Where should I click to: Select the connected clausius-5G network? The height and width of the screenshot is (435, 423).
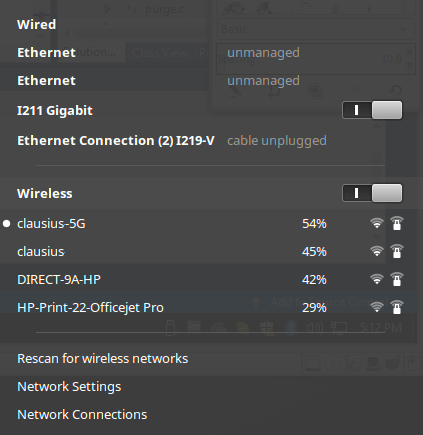pyautogui.click(x=211, y=223)
